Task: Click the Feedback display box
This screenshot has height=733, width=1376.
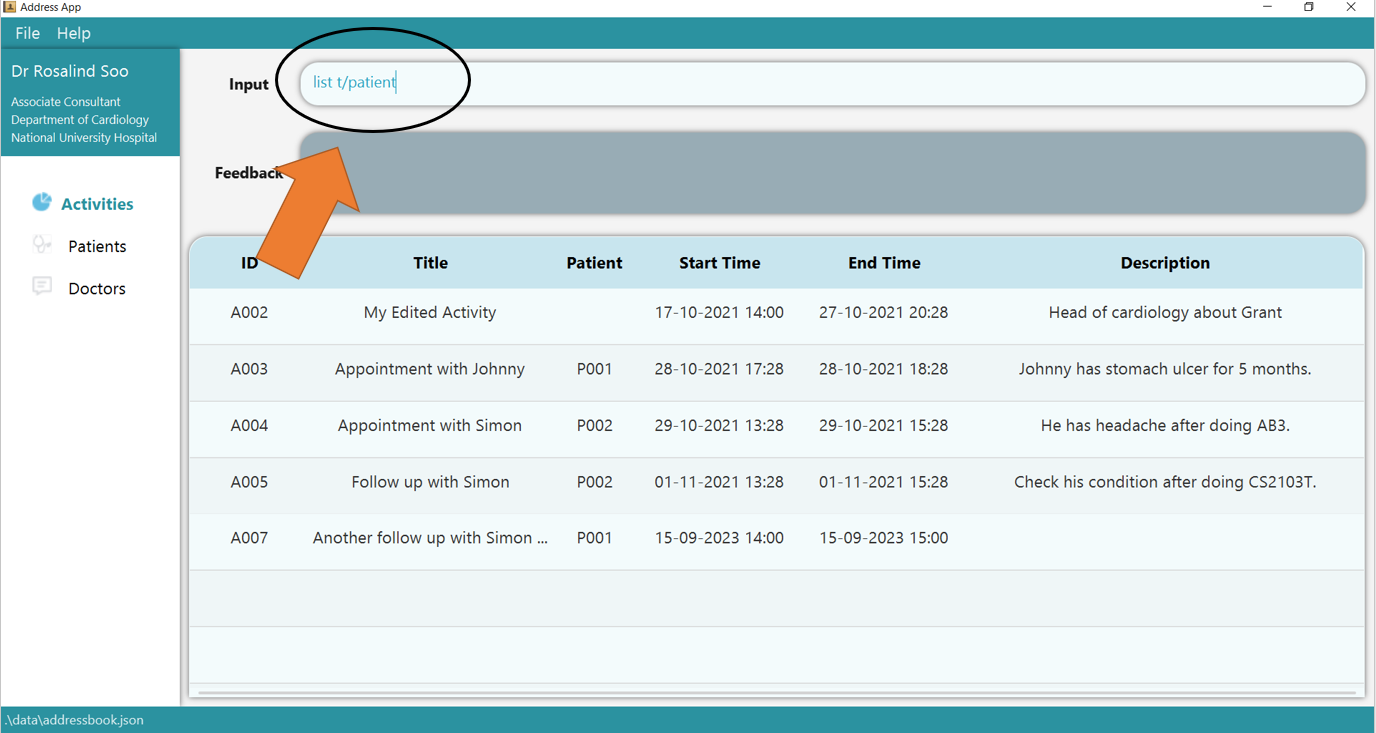Action: point(860,173)
